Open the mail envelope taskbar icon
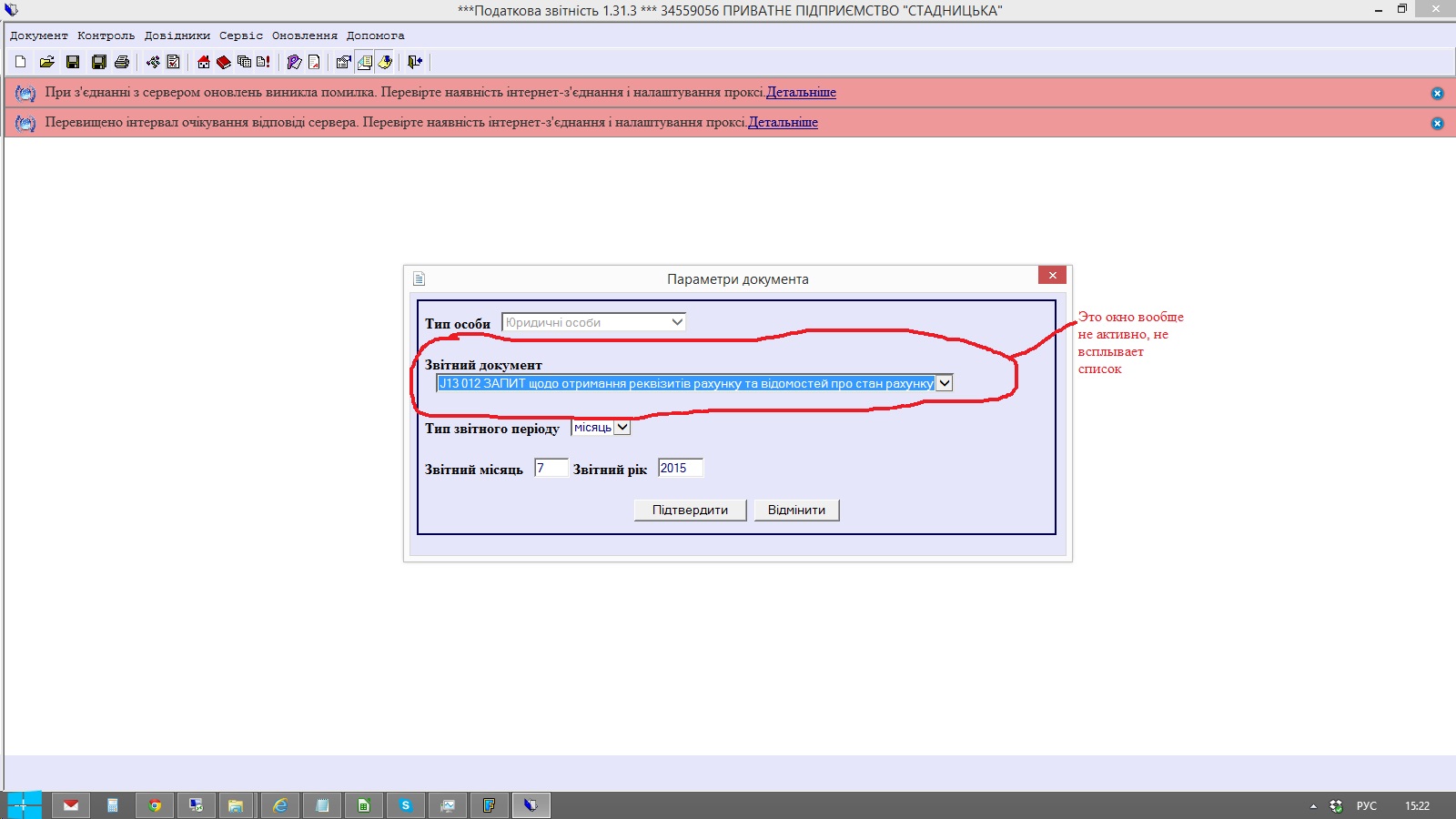 click(x=71, y=805)
